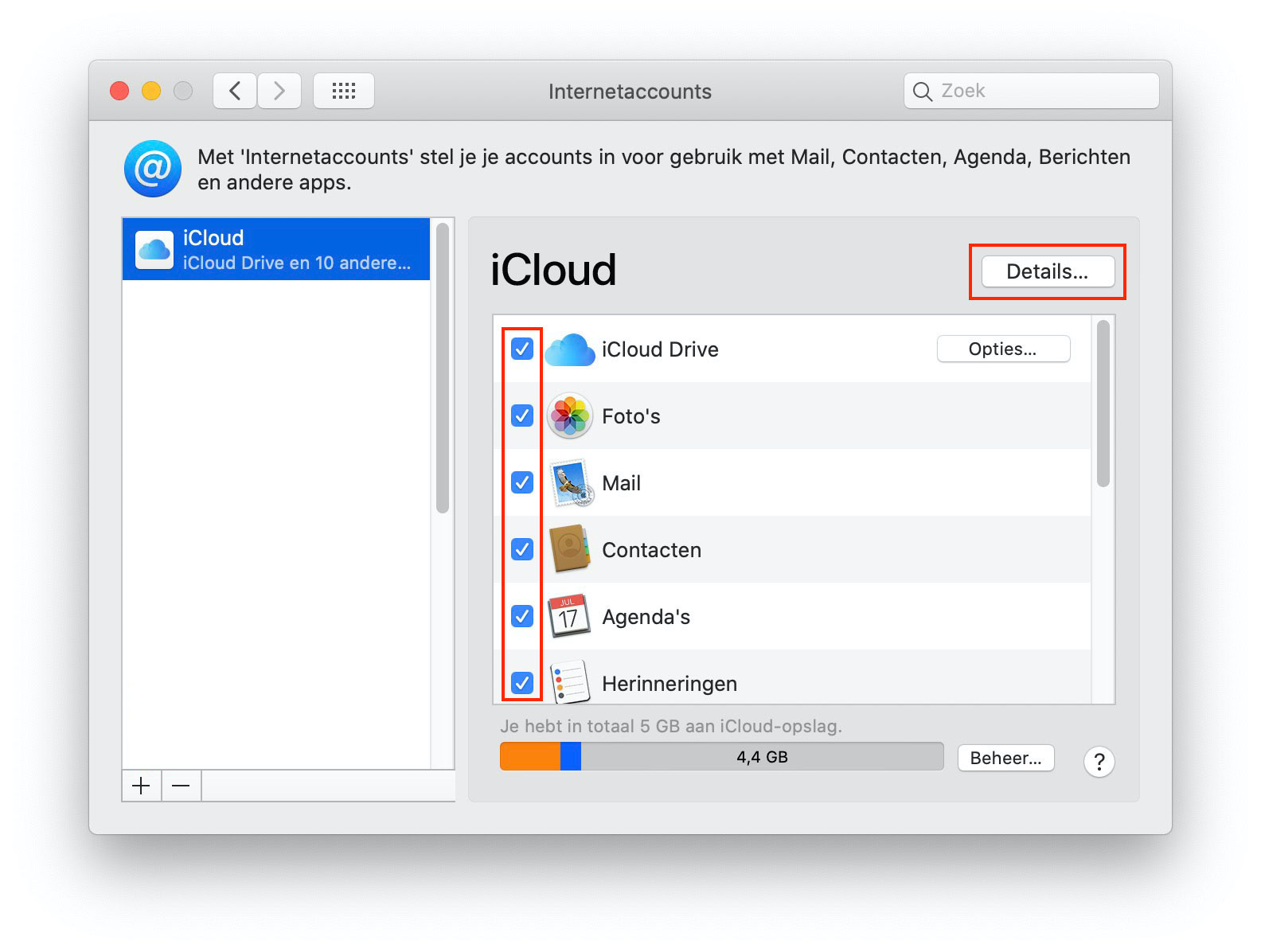Close the window with the red button
Image resolution: width=1261 pixels, height=952 pixels.
119,91
